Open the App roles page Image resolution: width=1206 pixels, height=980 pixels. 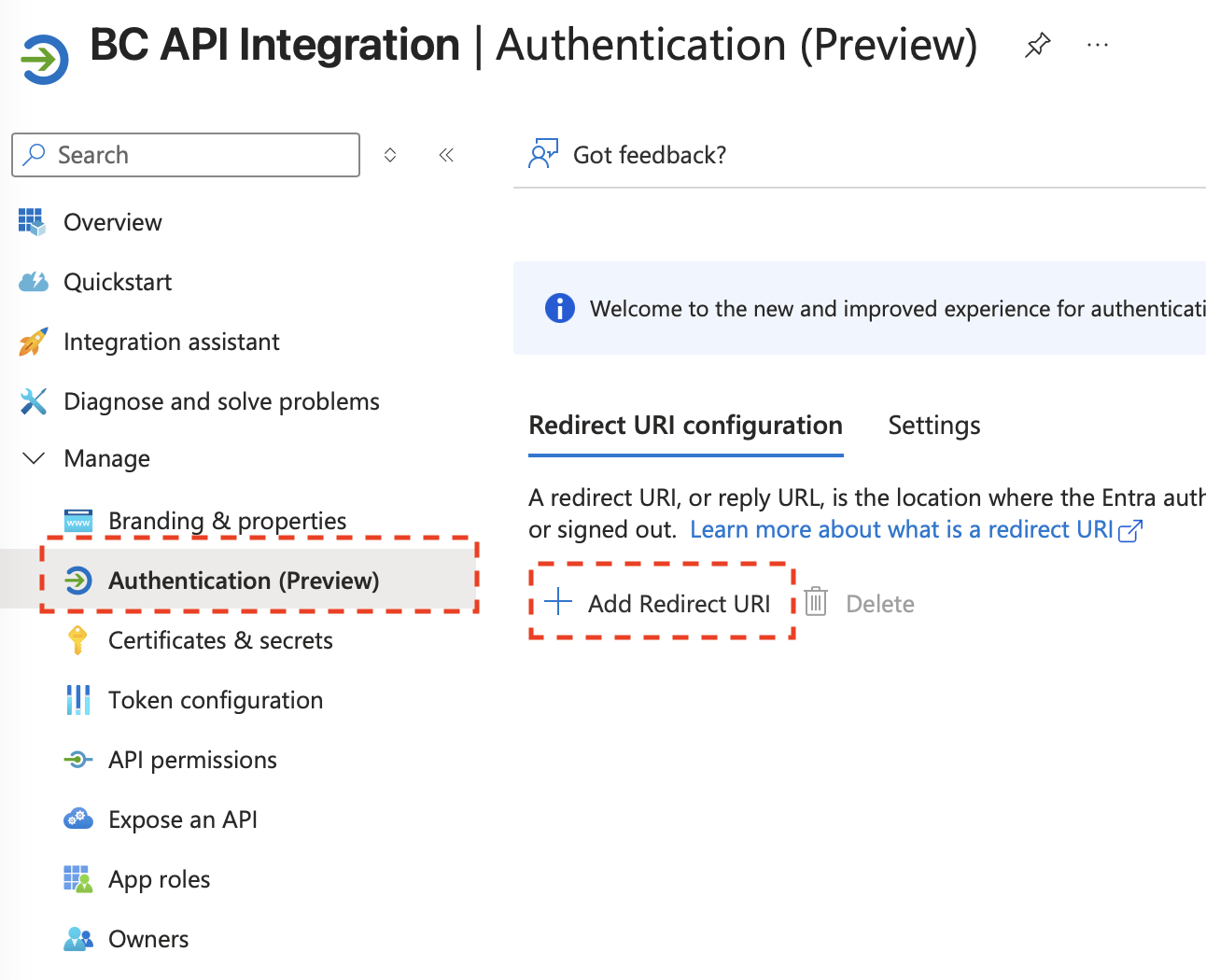pos(159,879)
